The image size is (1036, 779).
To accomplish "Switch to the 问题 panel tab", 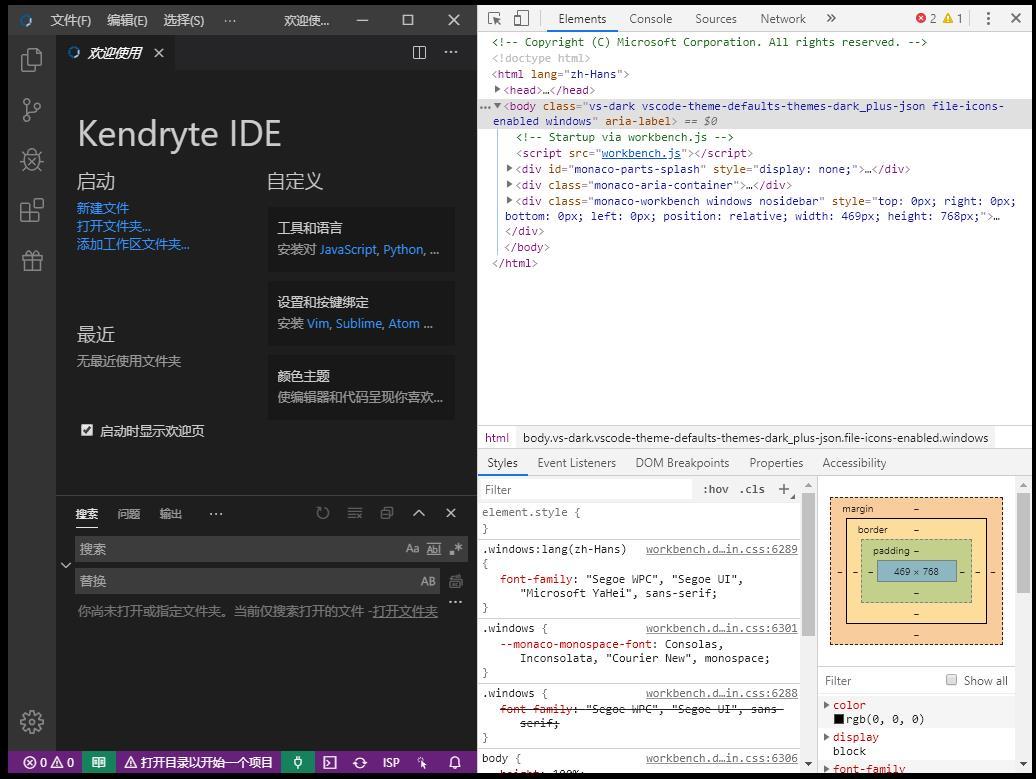I will click(x=128, y=513).
